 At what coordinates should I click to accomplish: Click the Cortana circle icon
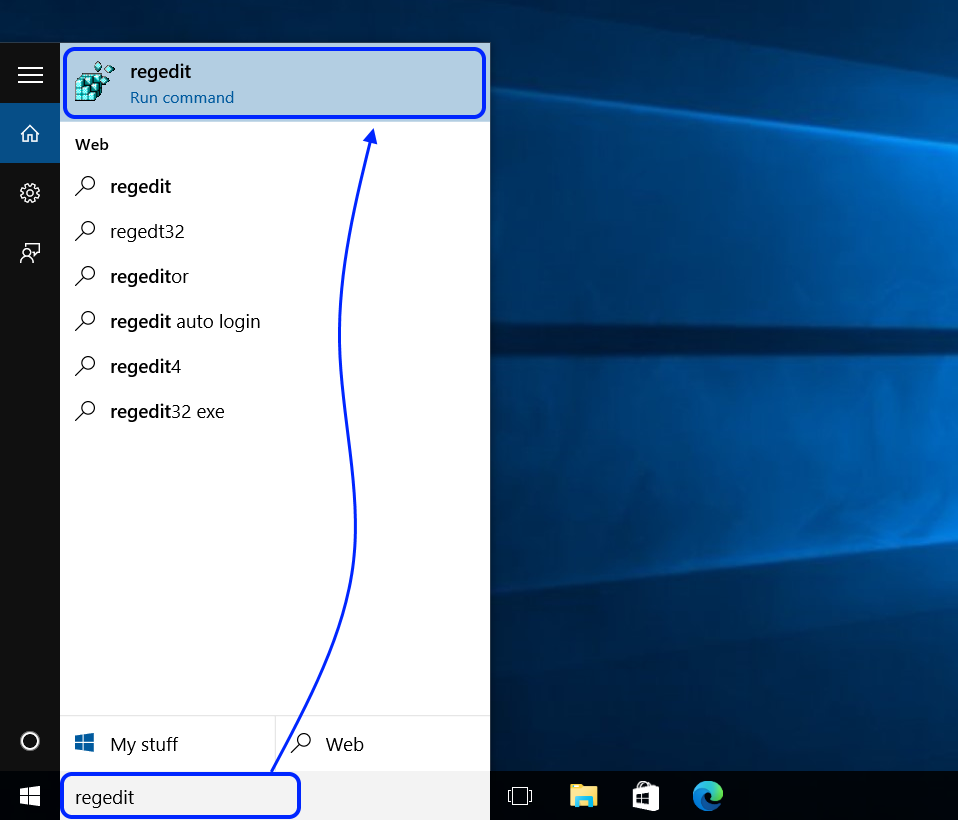pos(30,741)
